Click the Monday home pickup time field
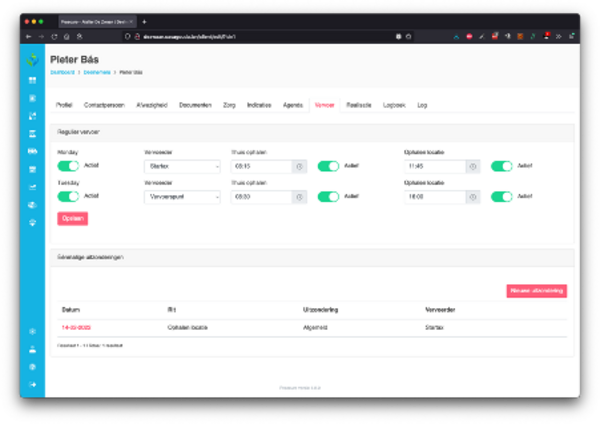600x424 pixels. tap(261, 166)
